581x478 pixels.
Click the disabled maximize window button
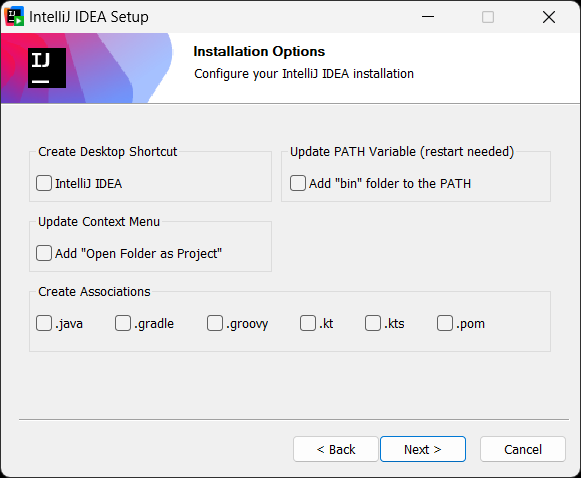(x=488, y=17)
